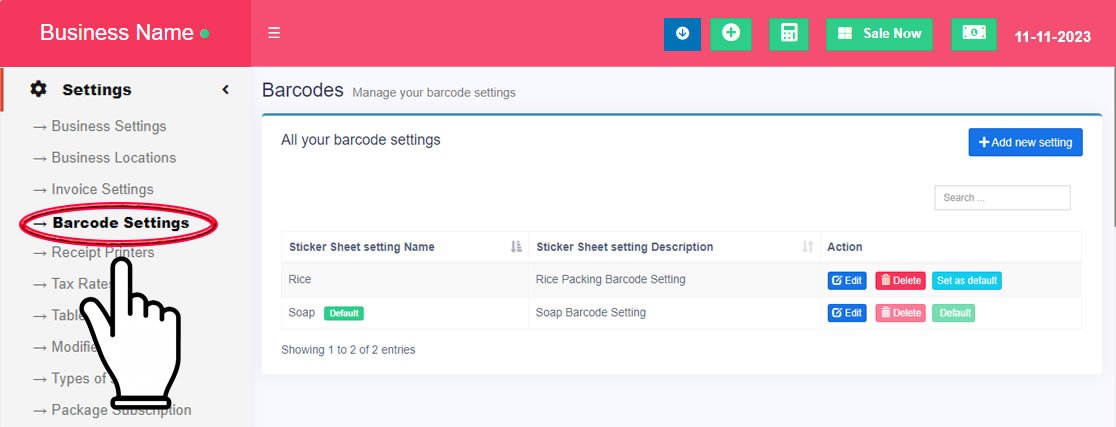The width and height of the screenshot is (1116, 427).
Task: Open the calculator icon in header
Action: (789, 33)
